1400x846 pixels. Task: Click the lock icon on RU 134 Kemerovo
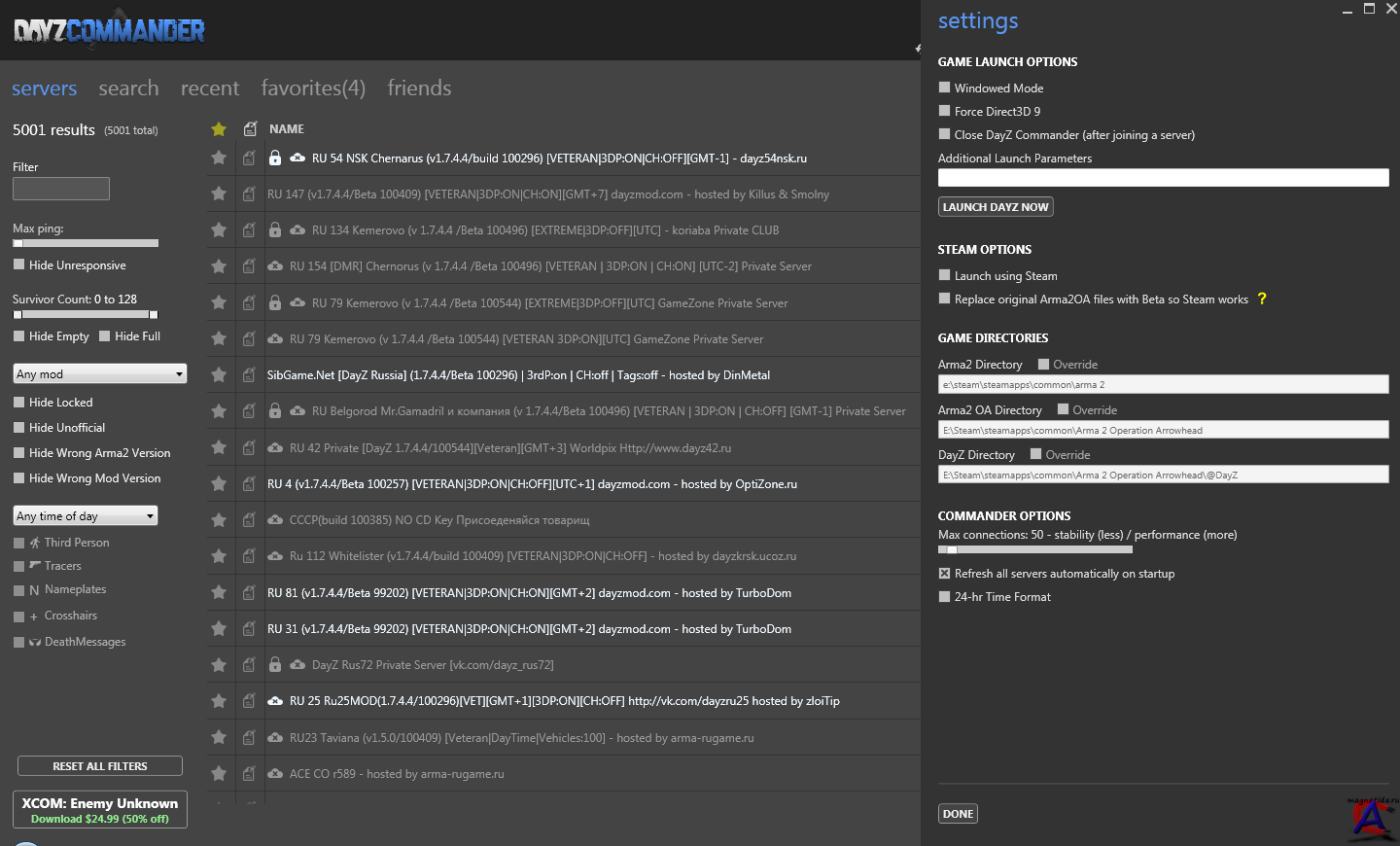275,230
